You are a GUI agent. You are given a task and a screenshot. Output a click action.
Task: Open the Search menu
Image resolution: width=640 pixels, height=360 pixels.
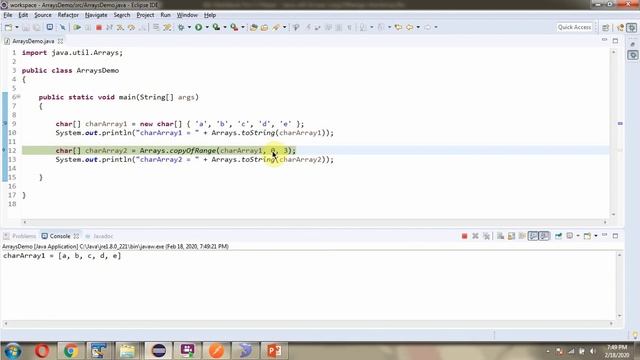(122, 15)
